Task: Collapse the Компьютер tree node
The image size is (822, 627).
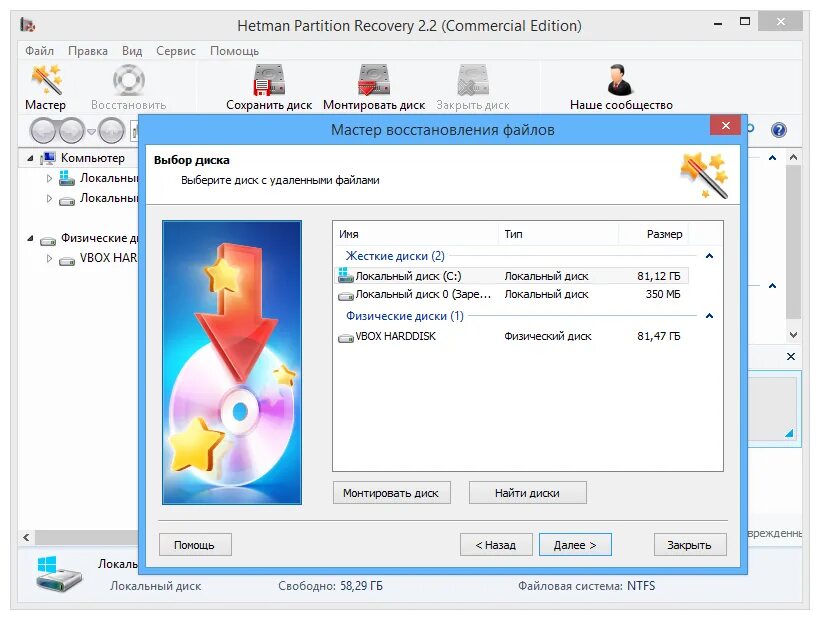Action: [30, 158]
